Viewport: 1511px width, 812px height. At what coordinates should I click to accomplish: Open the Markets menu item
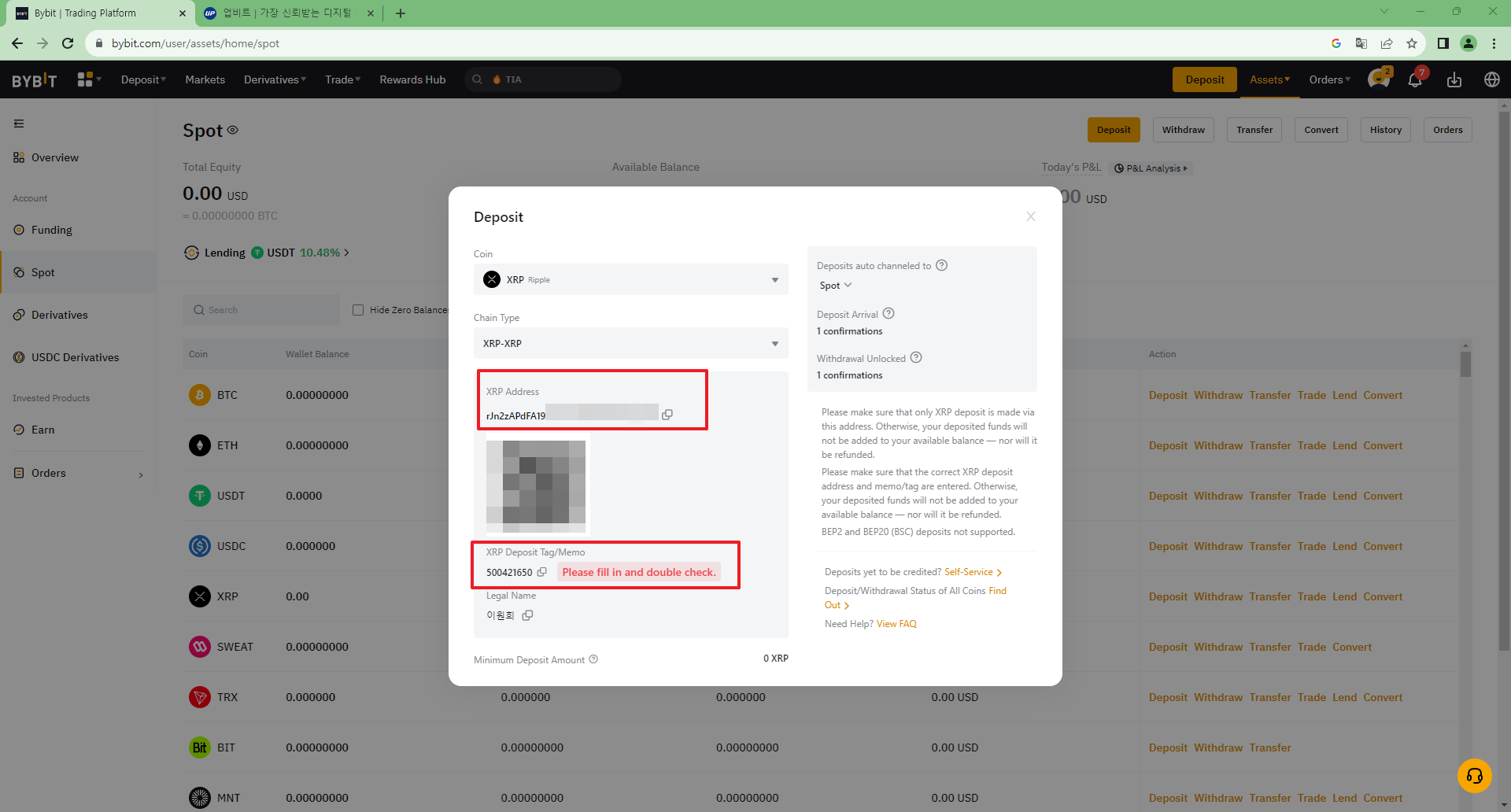[205, 79]
